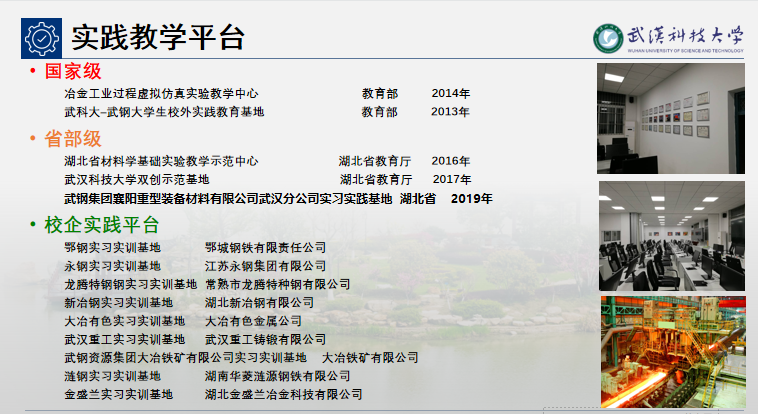Click 湖北省 in the 2019年 row
Screen dimensions: 758x414
tap(418, 199)
